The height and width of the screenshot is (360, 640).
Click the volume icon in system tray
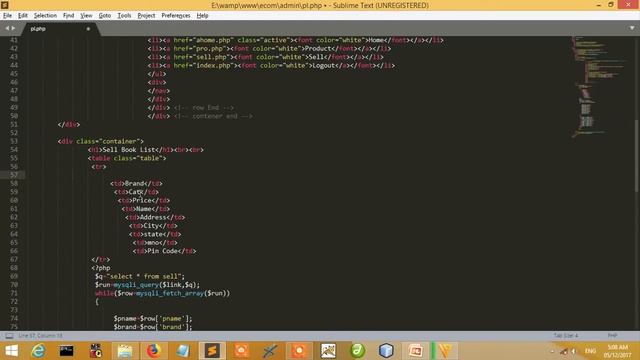click(x=573, y=351)
